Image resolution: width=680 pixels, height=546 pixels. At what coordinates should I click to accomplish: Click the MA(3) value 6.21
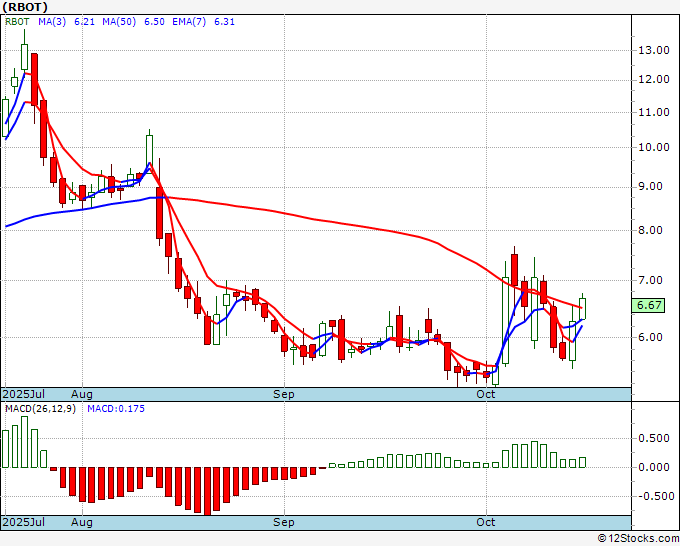(x=84, y=22)
